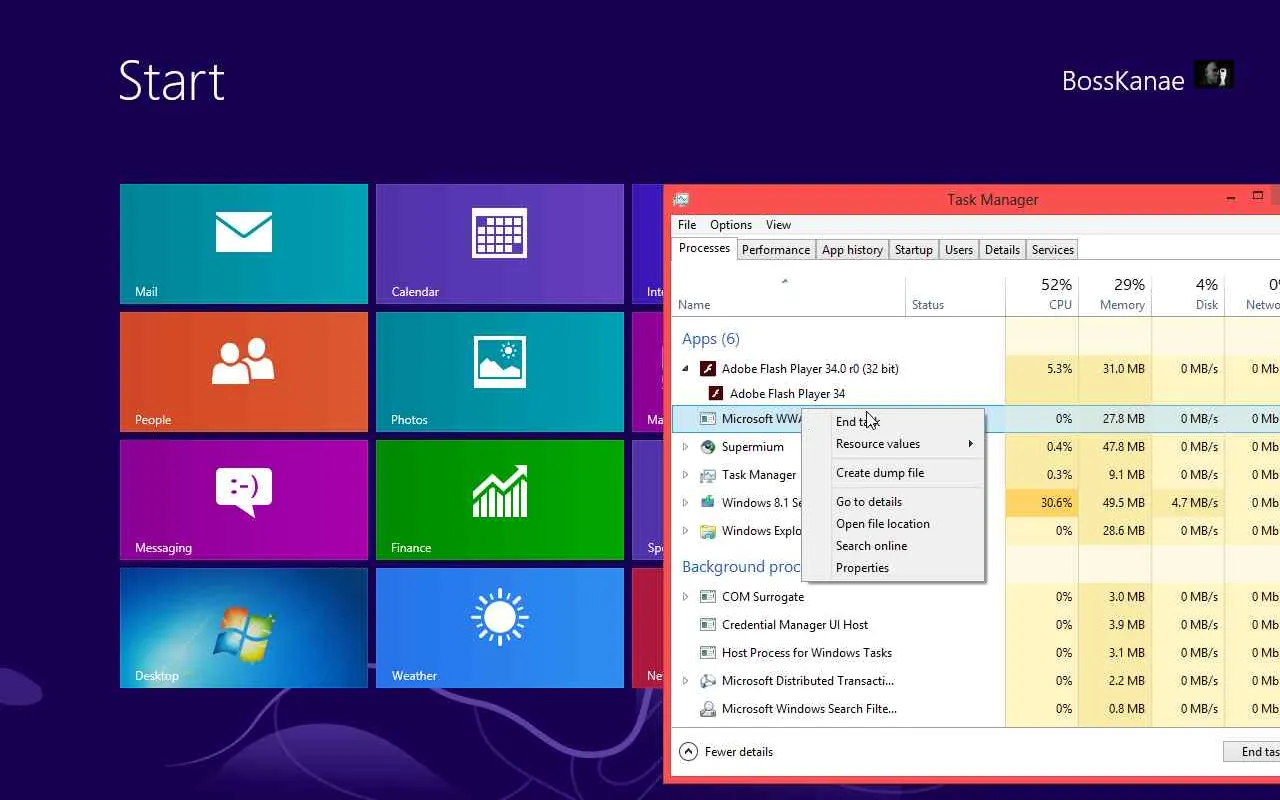This screenshot has height=800, width=1280.
Task: Click the Microsoft WW... process icon
Action: click(708, 419)
